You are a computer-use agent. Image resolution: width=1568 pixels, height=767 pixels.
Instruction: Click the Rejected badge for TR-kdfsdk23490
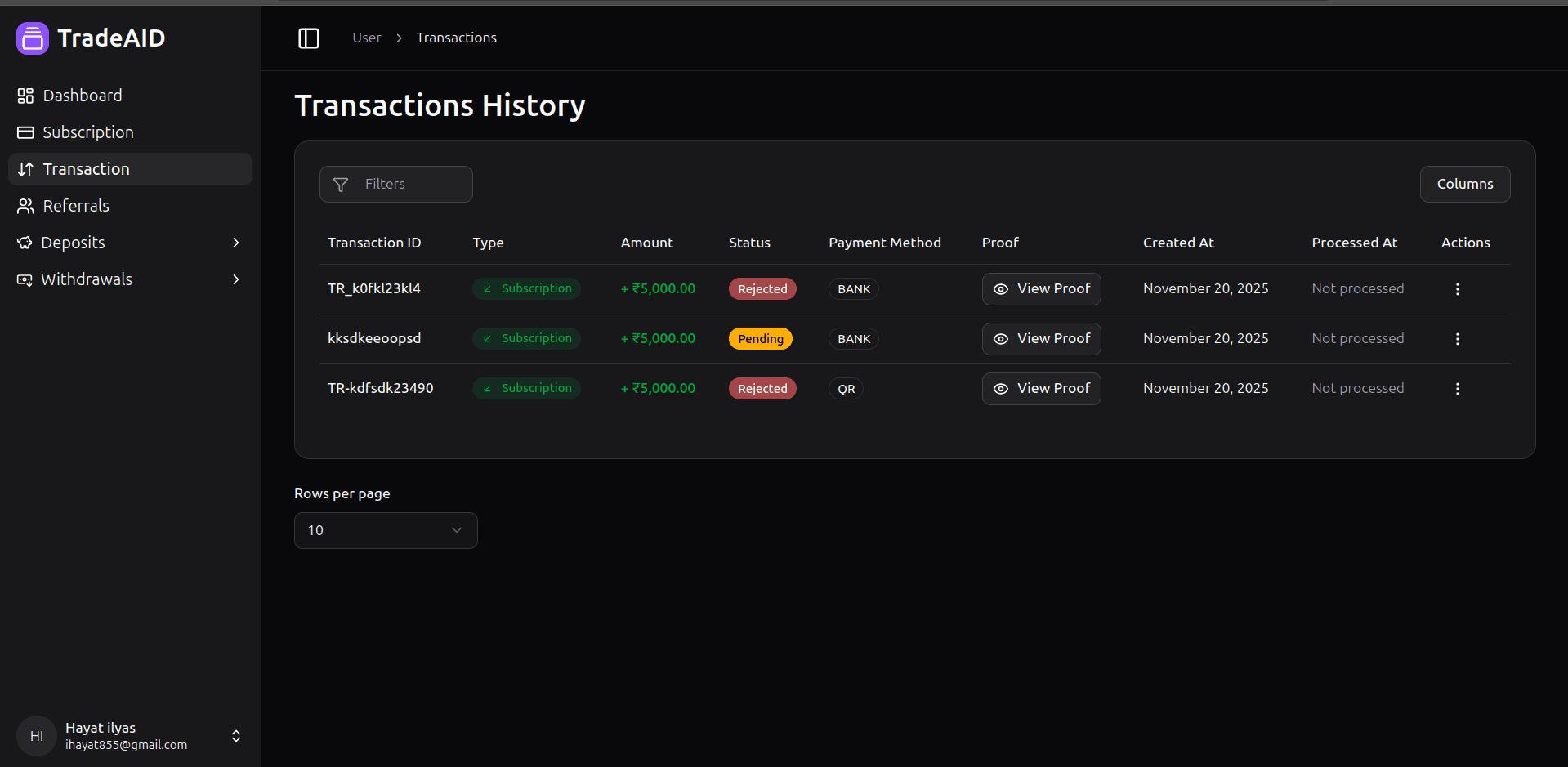(x=762, y=389)
